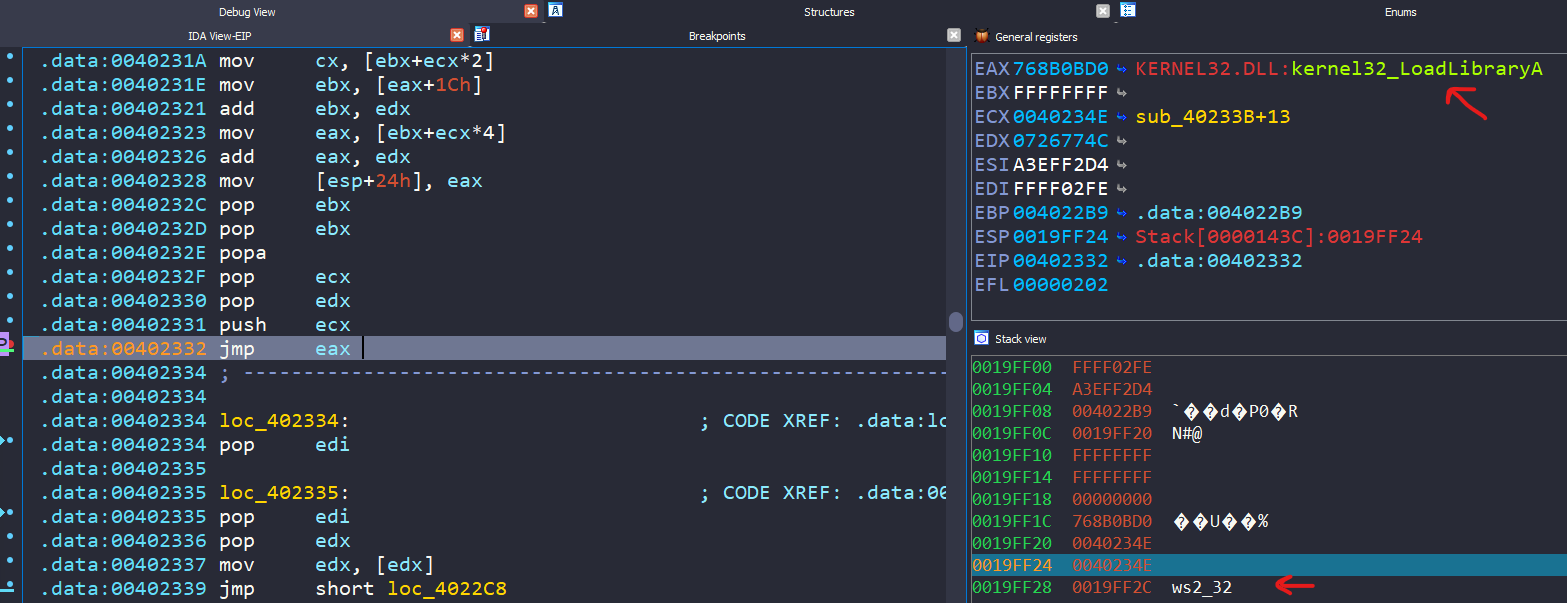This screenshot has width=1567, height=603.
Task: Click the Breakpoints tab icon
Action: 481,35
